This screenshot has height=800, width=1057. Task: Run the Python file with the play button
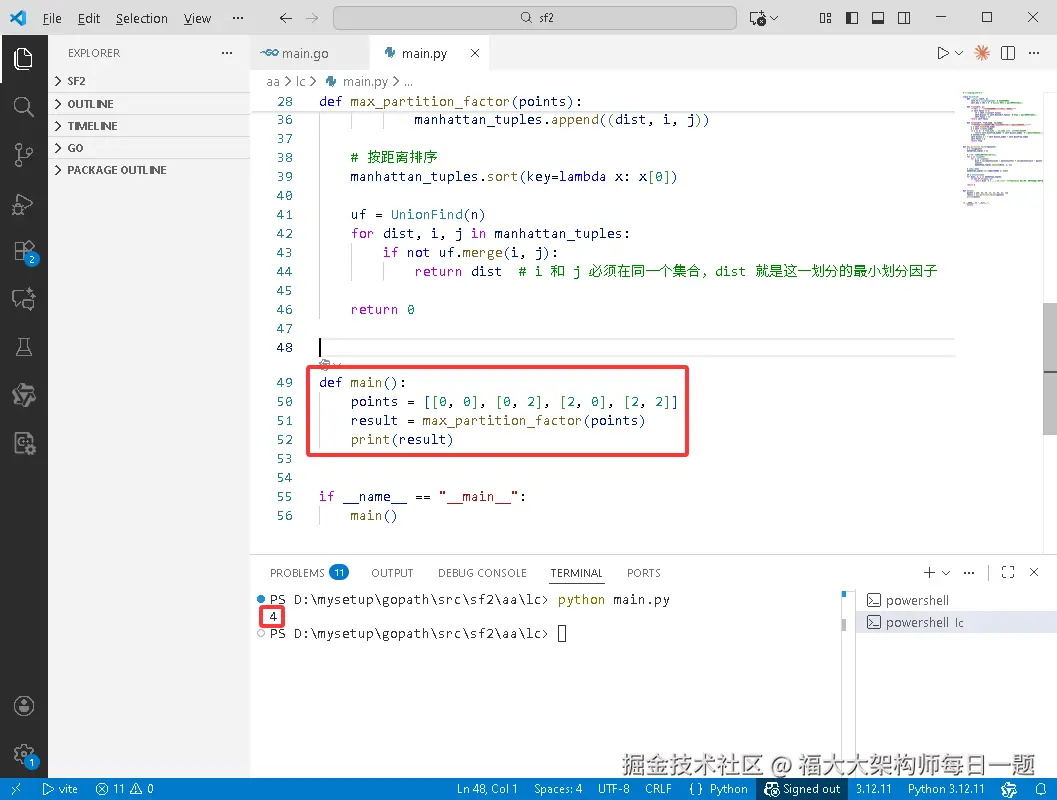click(942, 53)
